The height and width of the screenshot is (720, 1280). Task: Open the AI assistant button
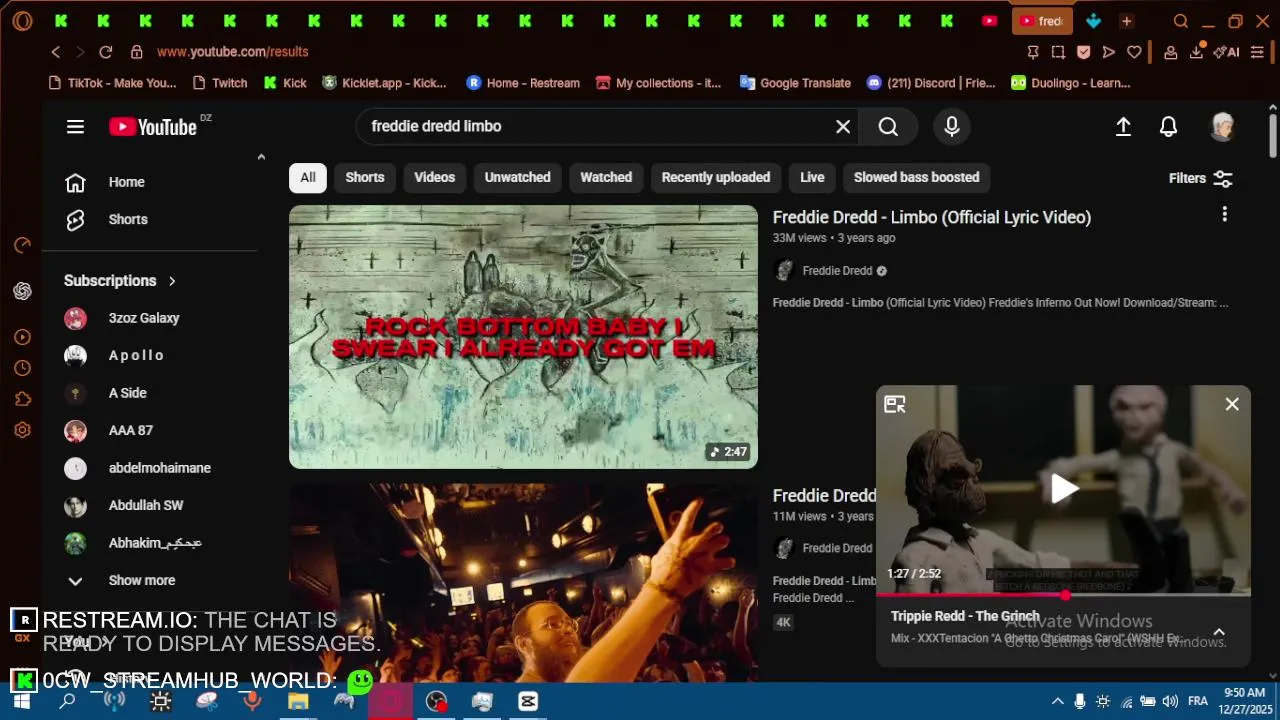tap(1226, 52)
